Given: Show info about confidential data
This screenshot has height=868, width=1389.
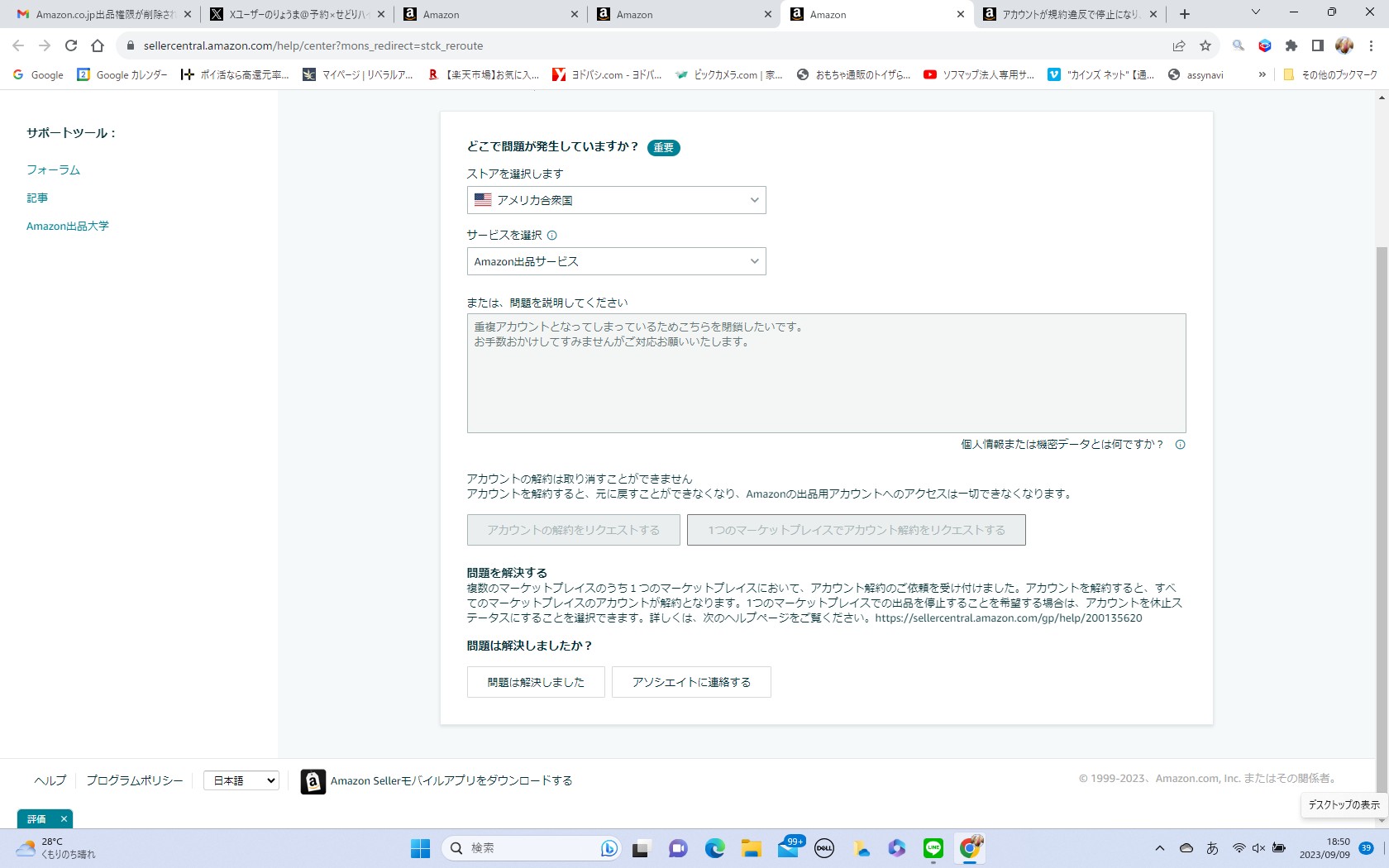Looking at the screenshot, I should (x=1181, y=445).
